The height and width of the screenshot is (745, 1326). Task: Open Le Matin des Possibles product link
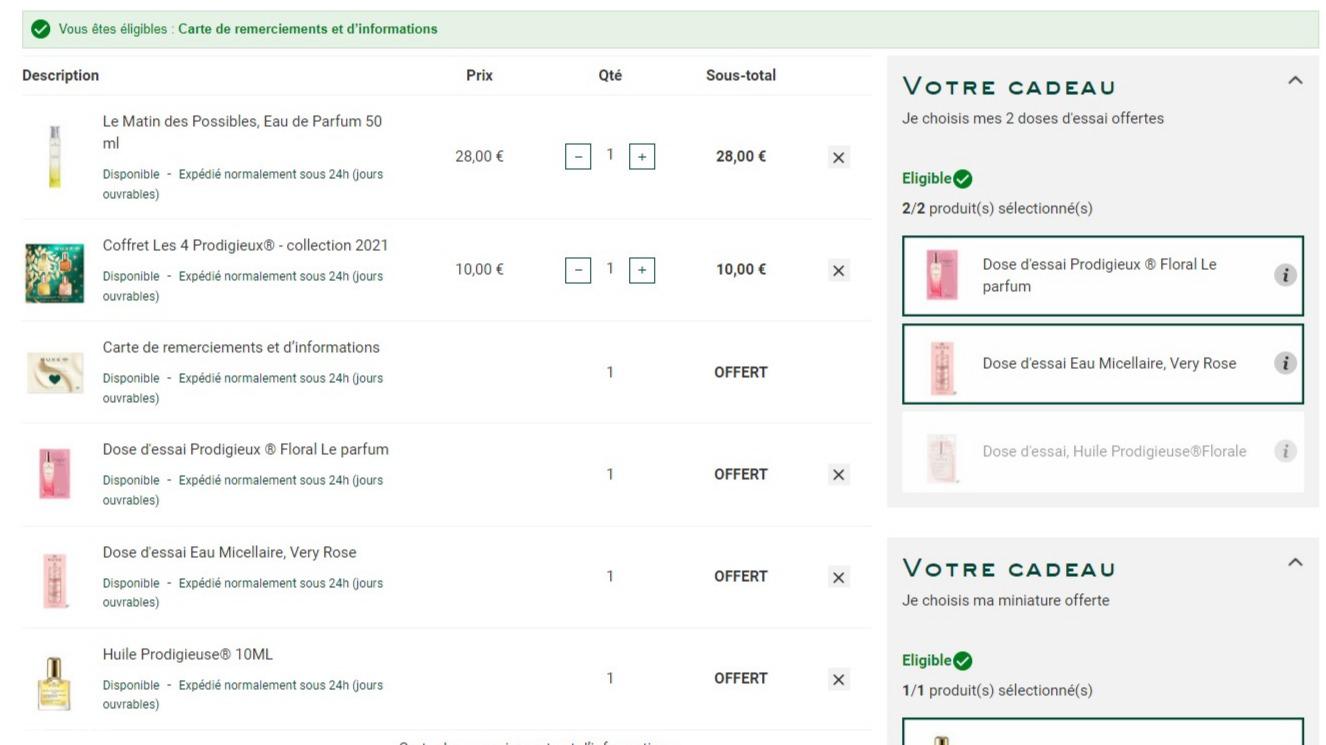tap(242, 132)
